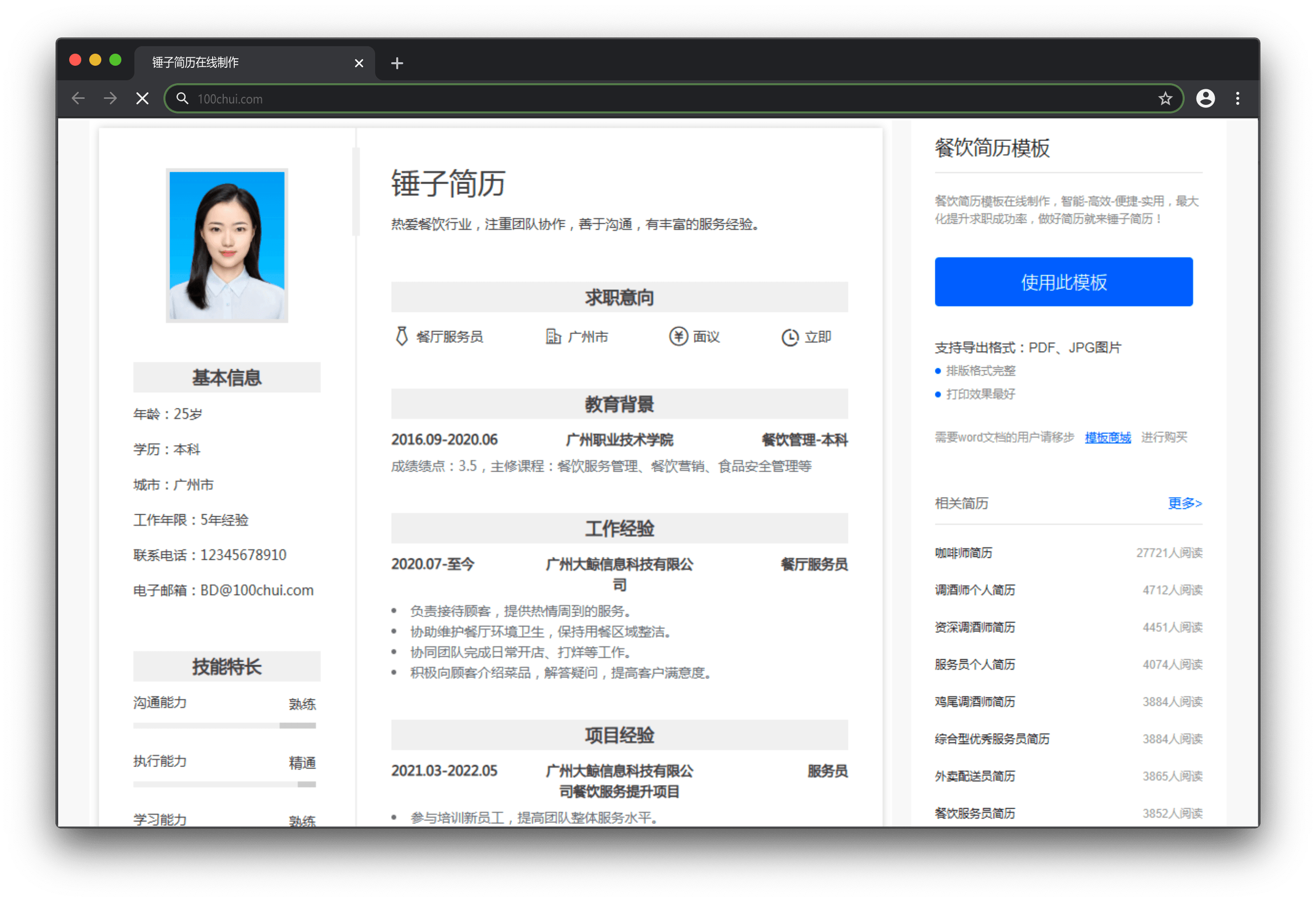The height and width of the screenshot is (902, 1316).
Task: Click 更多> next to 相关简历
Action: click(x=1184, y=503)
